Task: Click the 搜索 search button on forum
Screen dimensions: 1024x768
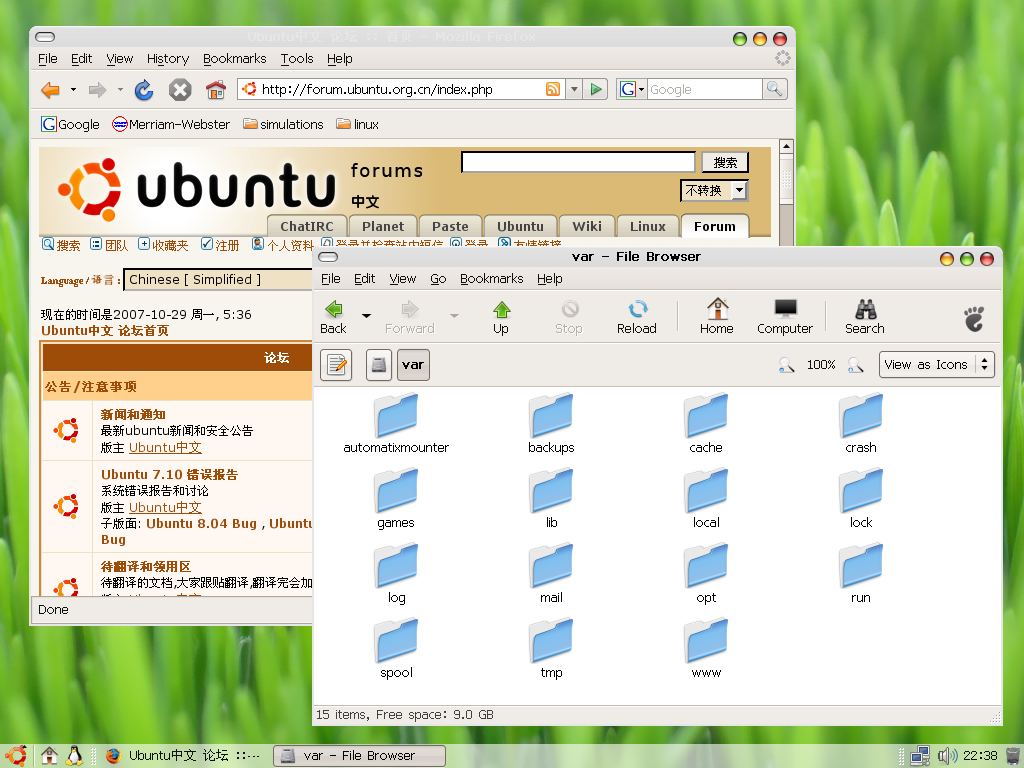Action: [725, 162]
